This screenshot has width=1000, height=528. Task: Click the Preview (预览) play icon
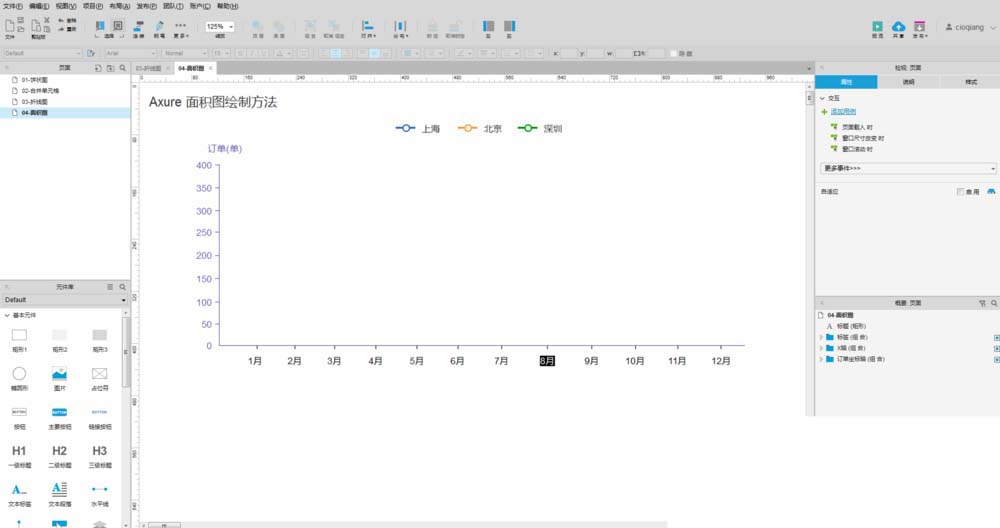[x=878, y=26]
